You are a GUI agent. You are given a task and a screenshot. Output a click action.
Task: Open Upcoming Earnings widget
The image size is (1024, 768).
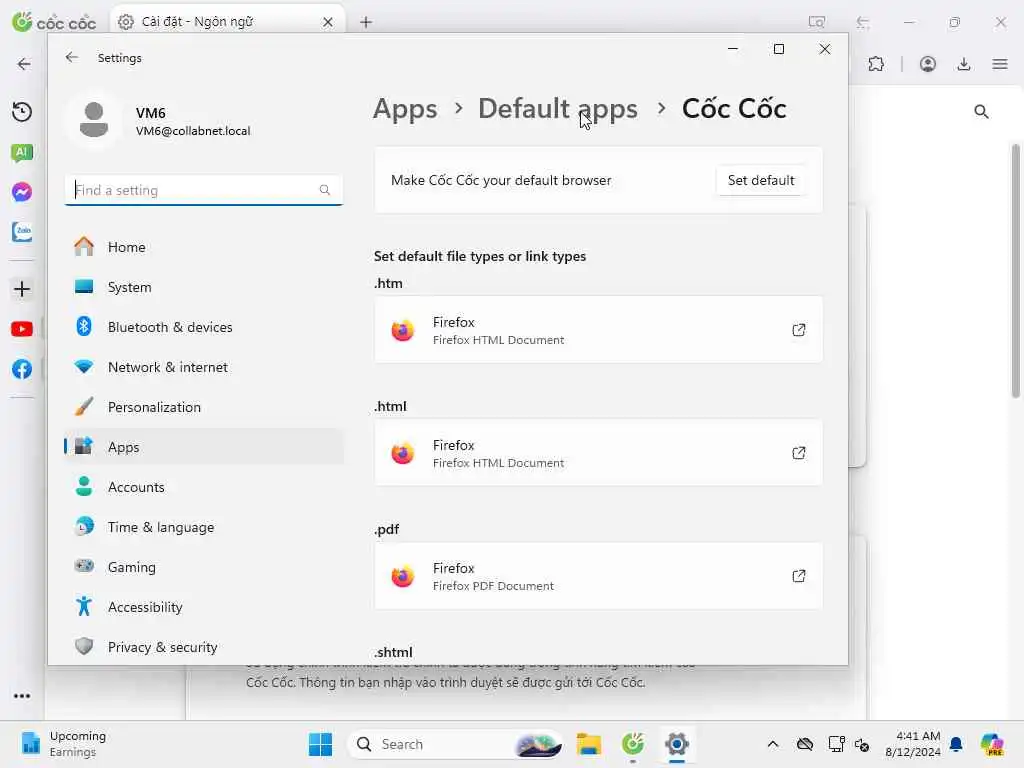pos(64,744)
